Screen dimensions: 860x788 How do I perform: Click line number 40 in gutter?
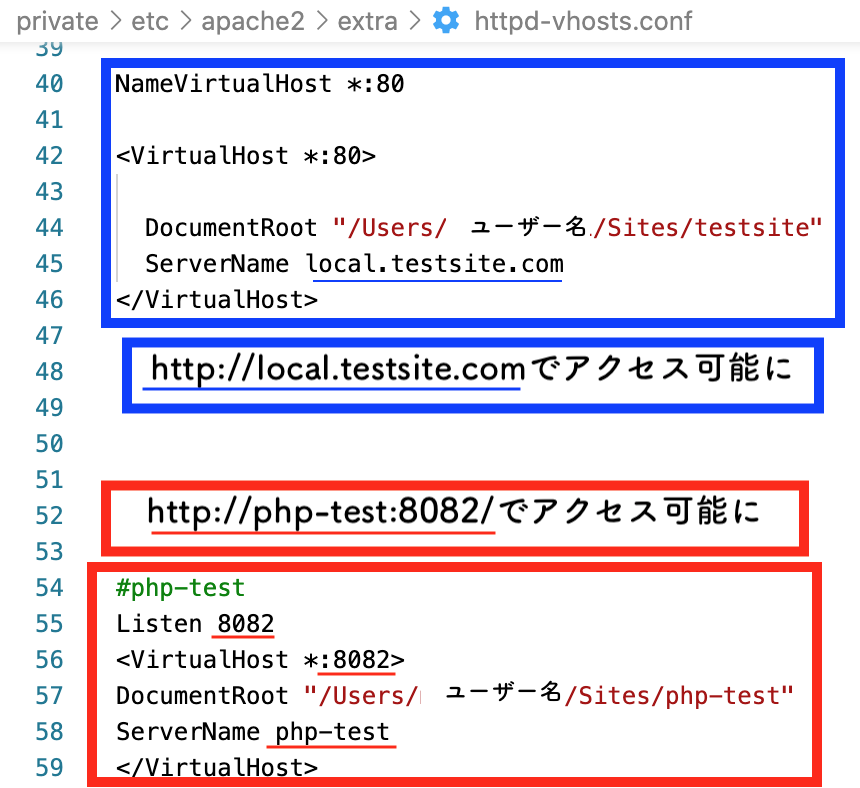49,84
